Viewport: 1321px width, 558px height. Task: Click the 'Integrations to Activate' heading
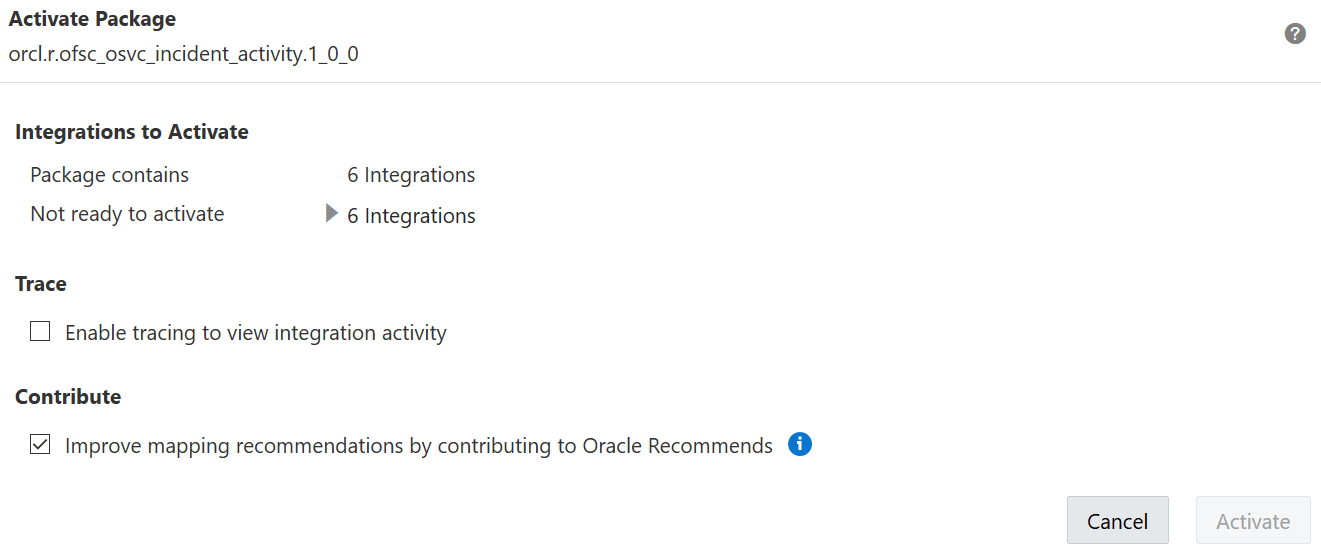(131, 132)
